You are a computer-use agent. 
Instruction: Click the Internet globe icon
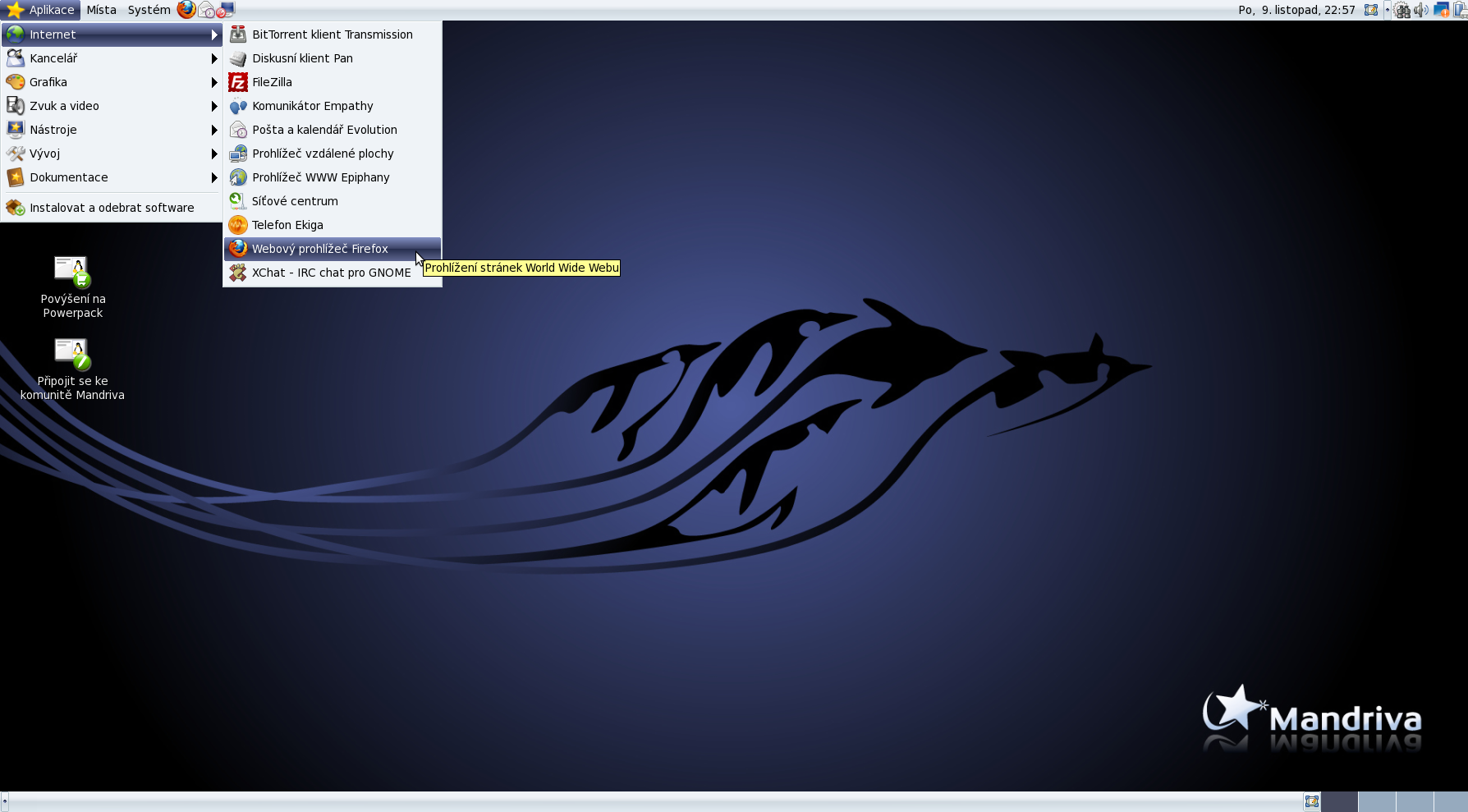[x=16, y=34]
